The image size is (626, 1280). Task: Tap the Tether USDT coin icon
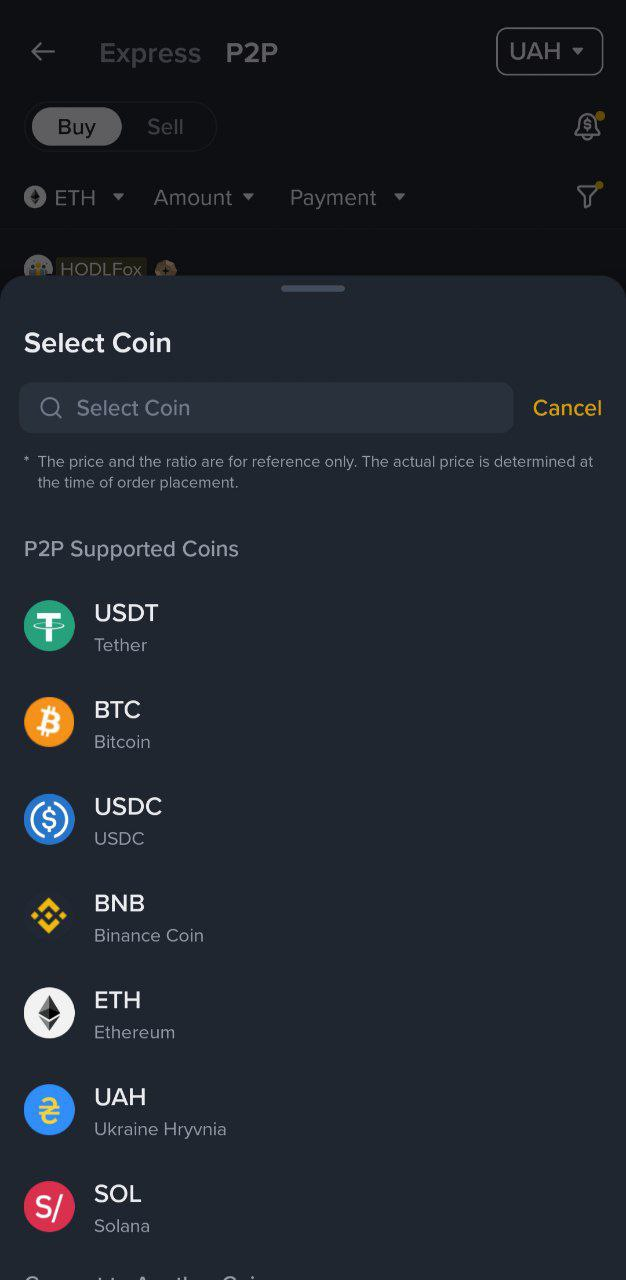pyautogui.click(x=49, y=626)
